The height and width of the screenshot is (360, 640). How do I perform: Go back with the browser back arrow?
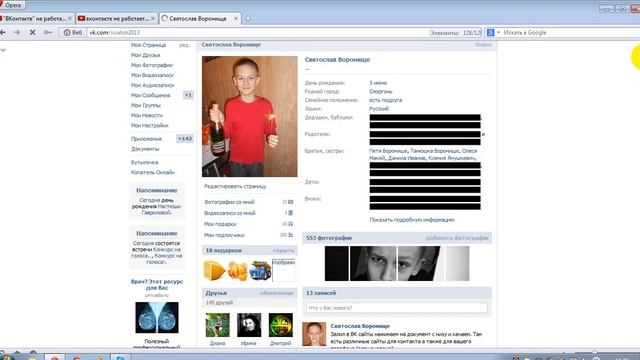point(3,32)
